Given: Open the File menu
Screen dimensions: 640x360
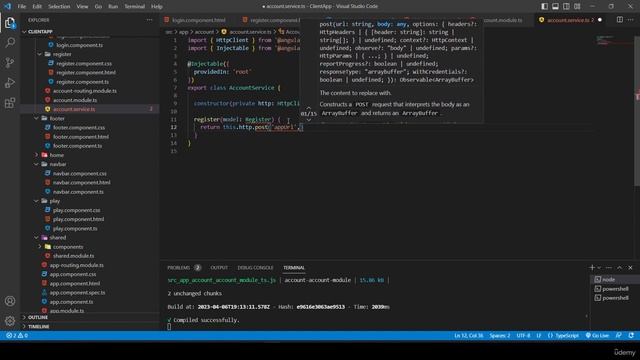Looking at the screenshot, I should [x=22, y=6].
